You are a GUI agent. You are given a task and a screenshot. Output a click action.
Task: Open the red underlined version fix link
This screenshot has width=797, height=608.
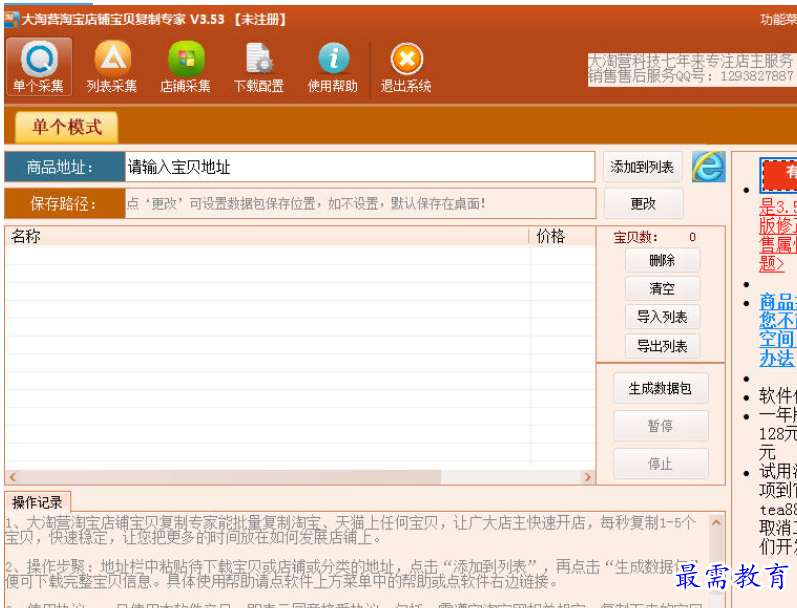click(x=778, y=235)
